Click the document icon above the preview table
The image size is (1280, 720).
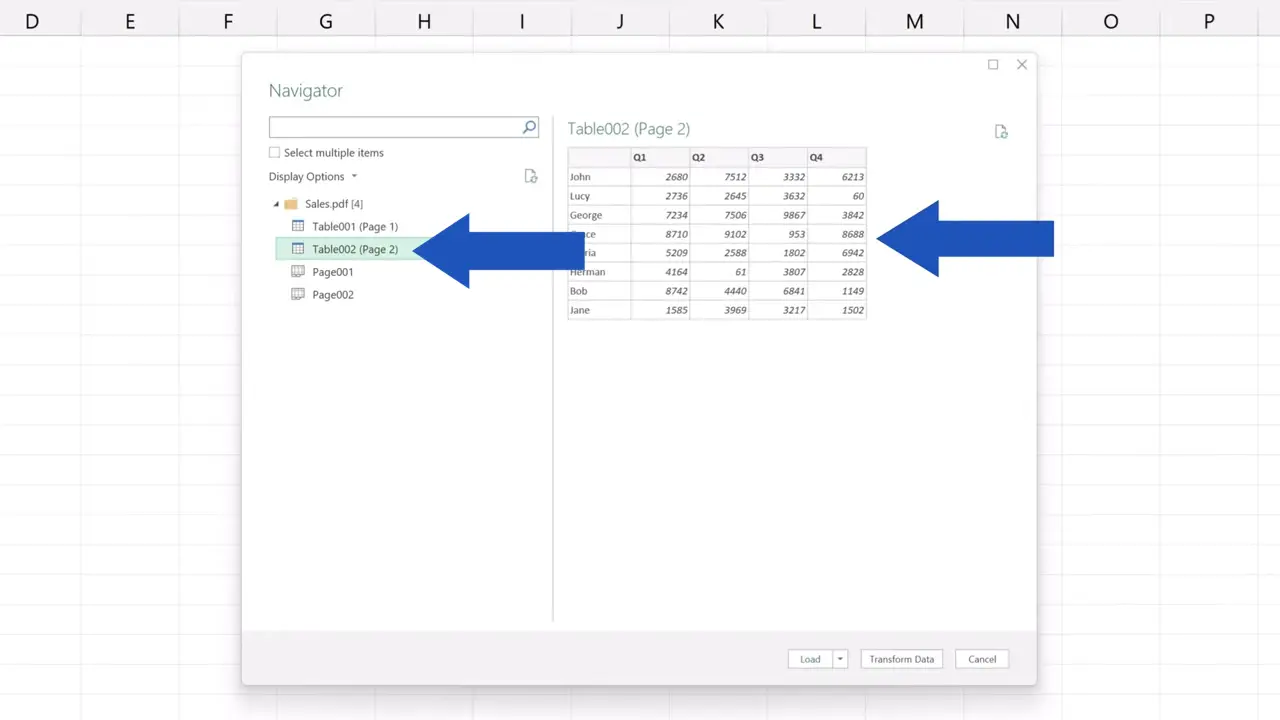[1001, 131]
